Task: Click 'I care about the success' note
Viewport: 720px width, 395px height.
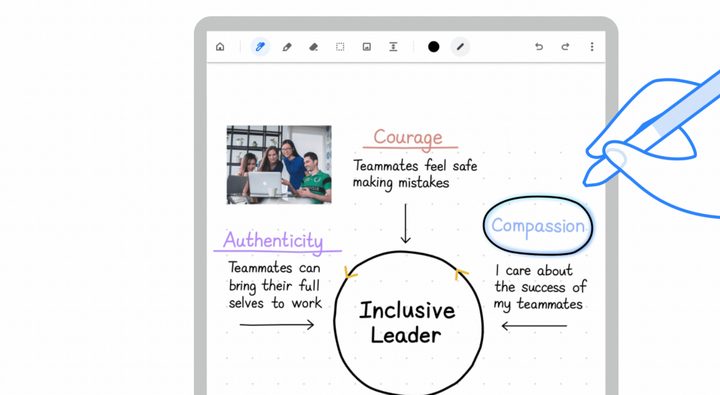Action: click(x=540, y=288)
